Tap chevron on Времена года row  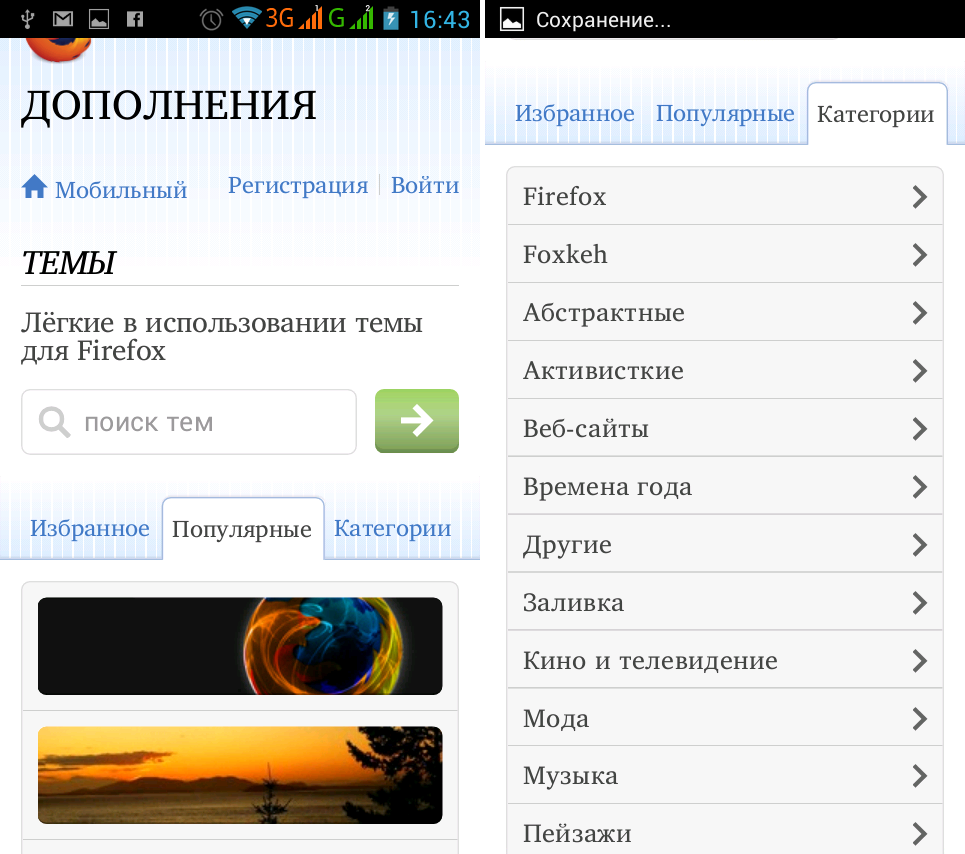point(919,487)
